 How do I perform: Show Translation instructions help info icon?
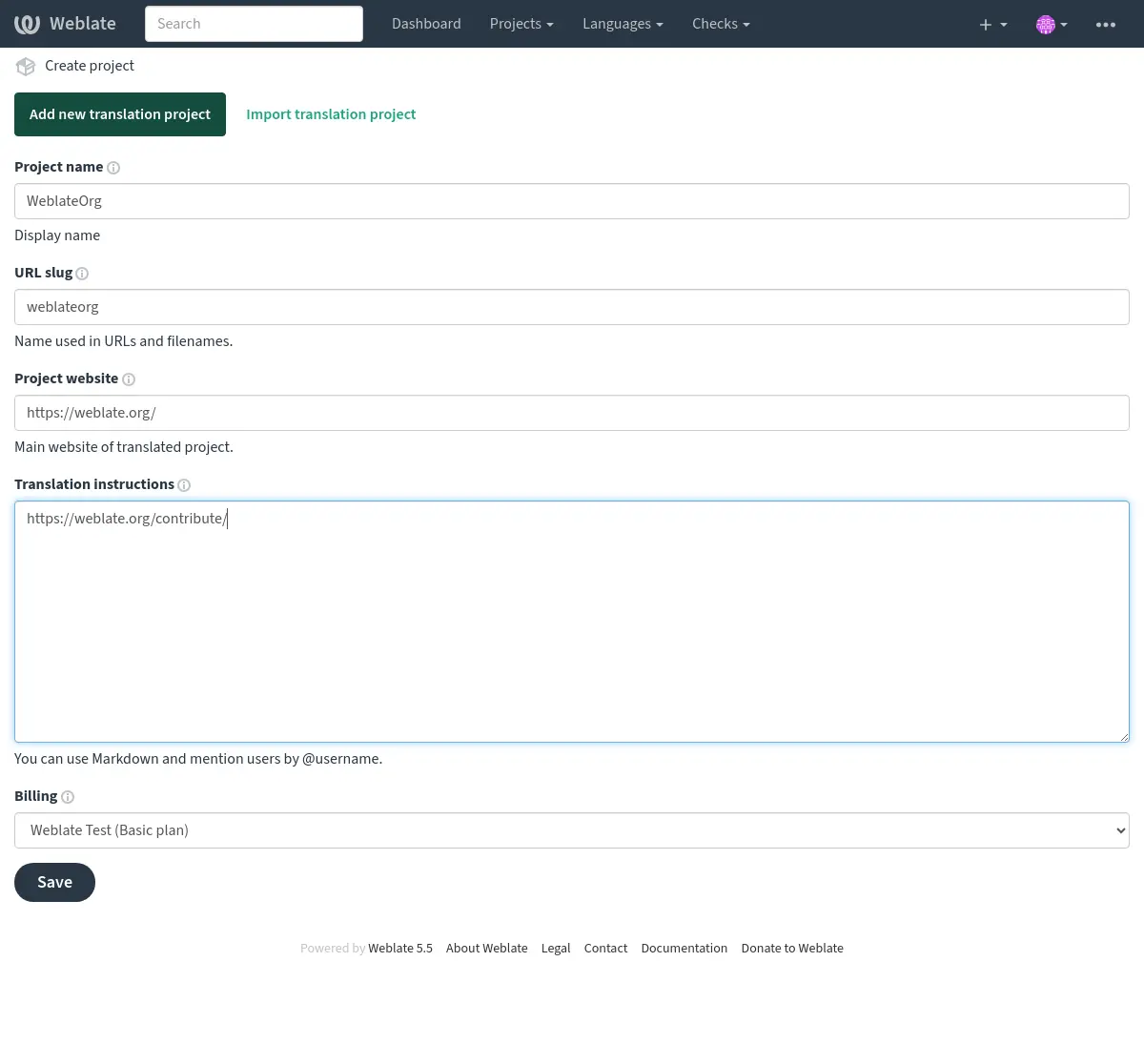(184, 485)
